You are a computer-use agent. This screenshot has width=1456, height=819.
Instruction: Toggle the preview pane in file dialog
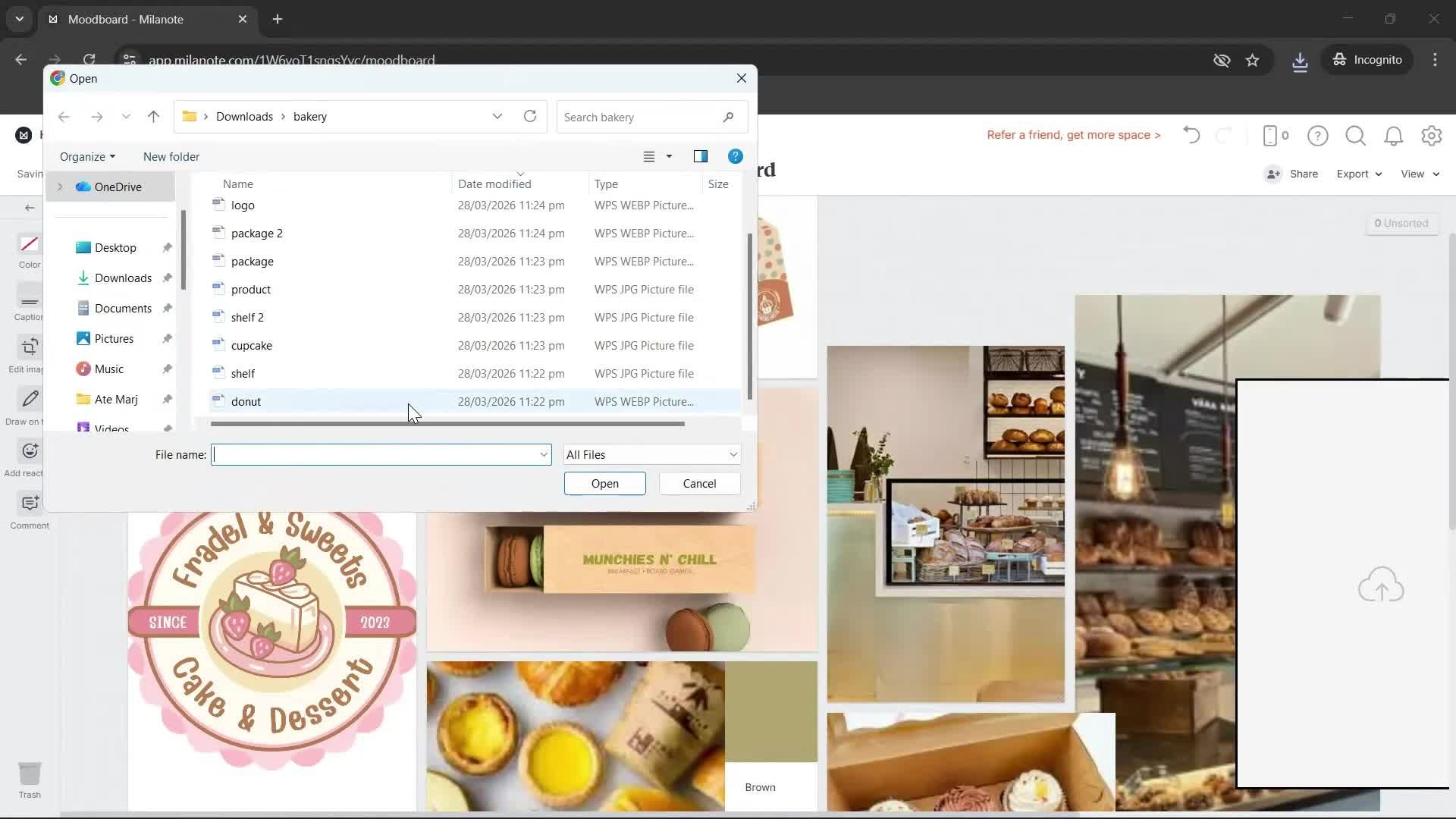pyautogui.click(x=700, y=156)
